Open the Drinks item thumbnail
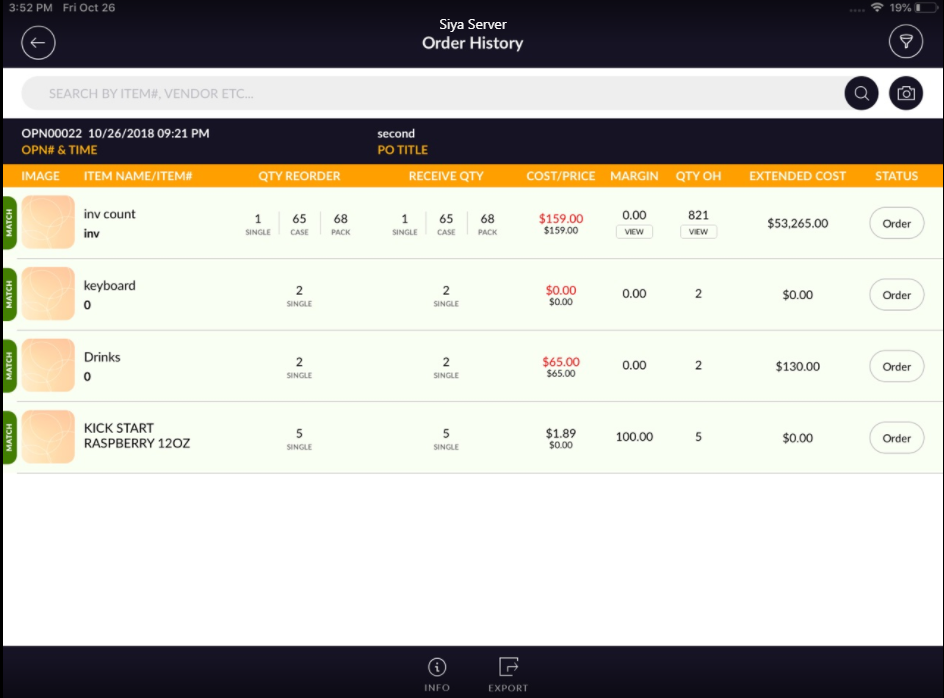The height and width of the screenshot is (698, 944). click(48, 366)
